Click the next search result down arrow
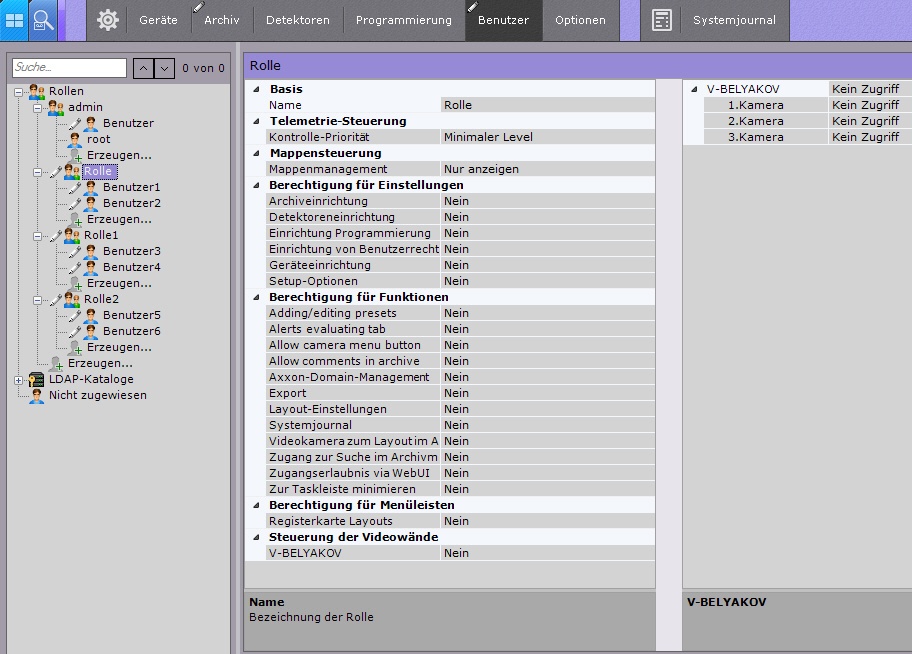 pos(164,68)
